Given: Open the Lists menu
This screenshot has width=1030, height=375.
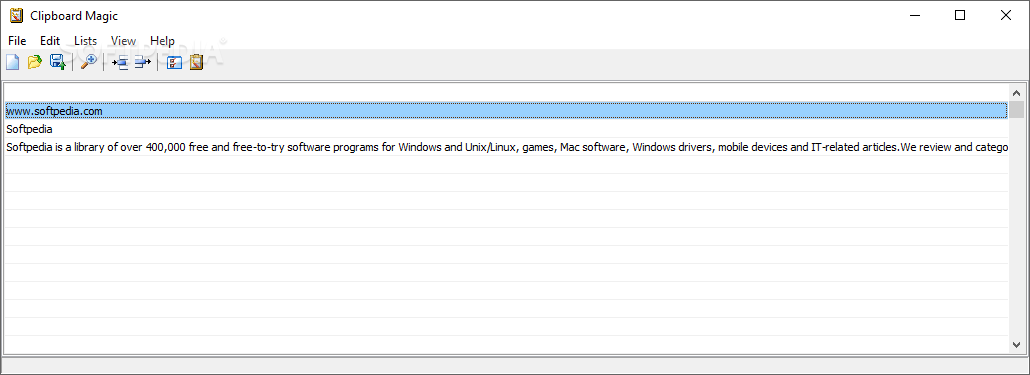Looking at the screenshot, I should (x=85, y=41).
